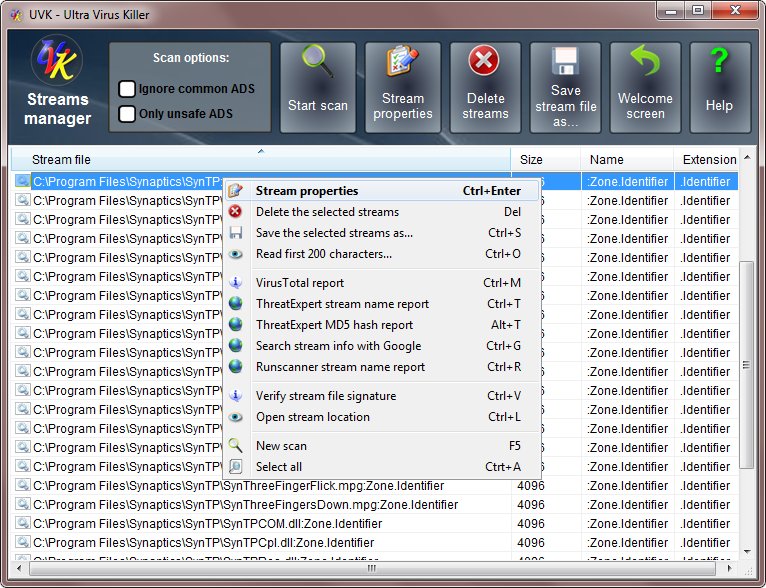The height and width of the screenshot is (588, 766).
Task: Open the Help button
Action: 720,87
